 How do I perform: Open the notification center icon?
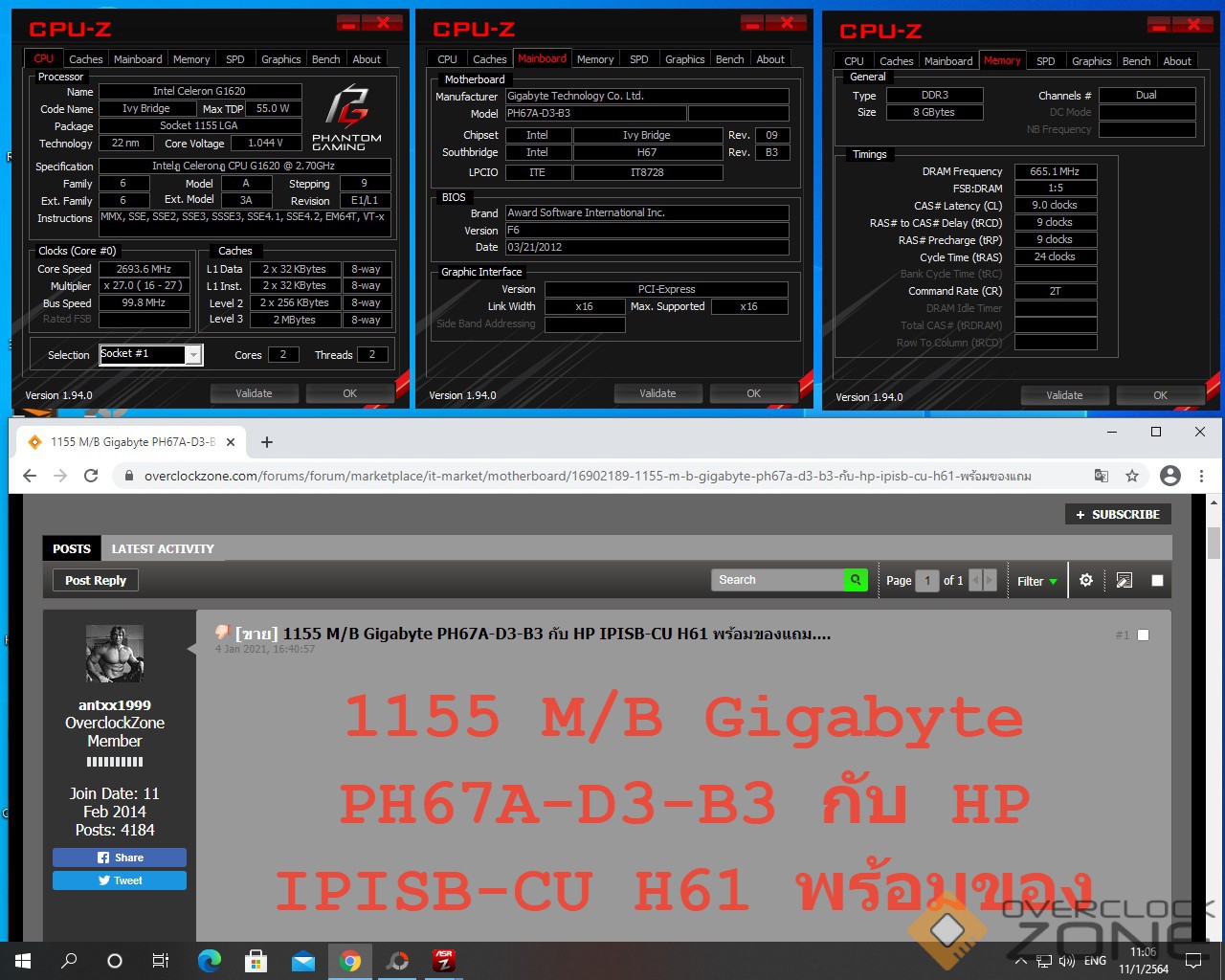point(1193,961)
